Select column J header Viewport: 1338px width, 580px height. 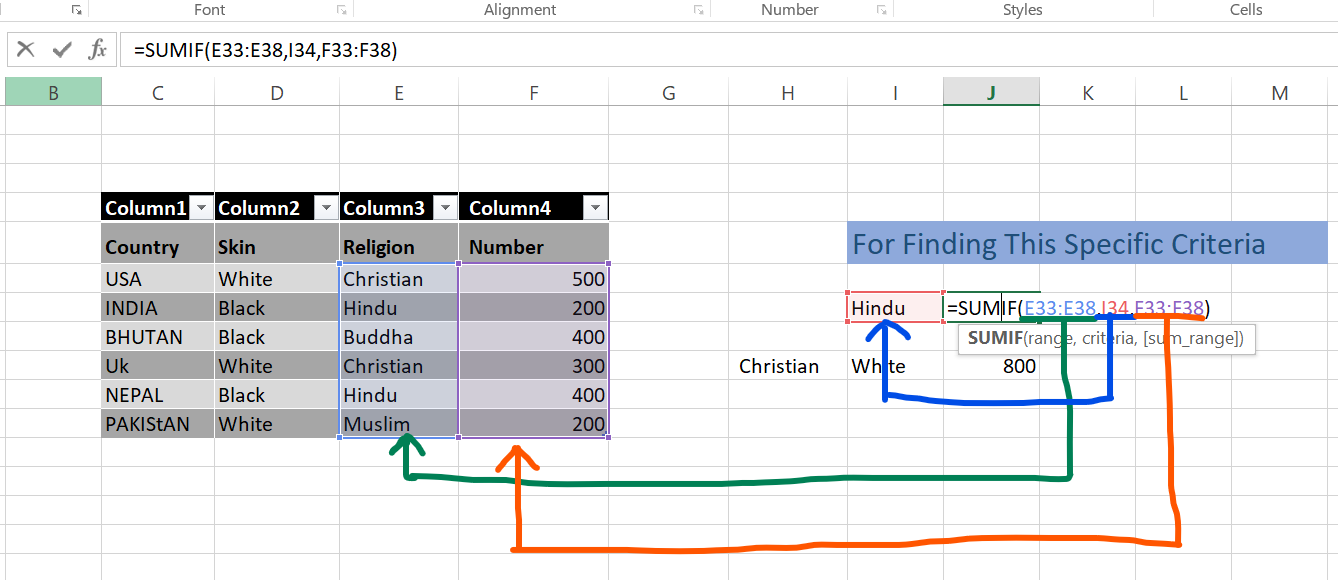(x=991, y=91)
